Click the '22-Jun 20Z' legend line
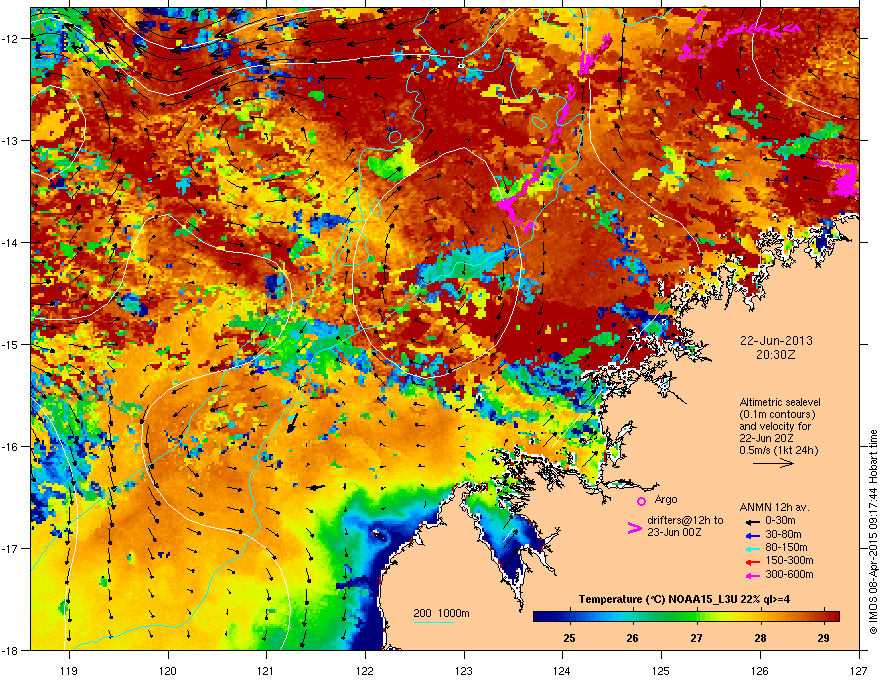Viewport: 880px width, 680px height. coord(767,438)
